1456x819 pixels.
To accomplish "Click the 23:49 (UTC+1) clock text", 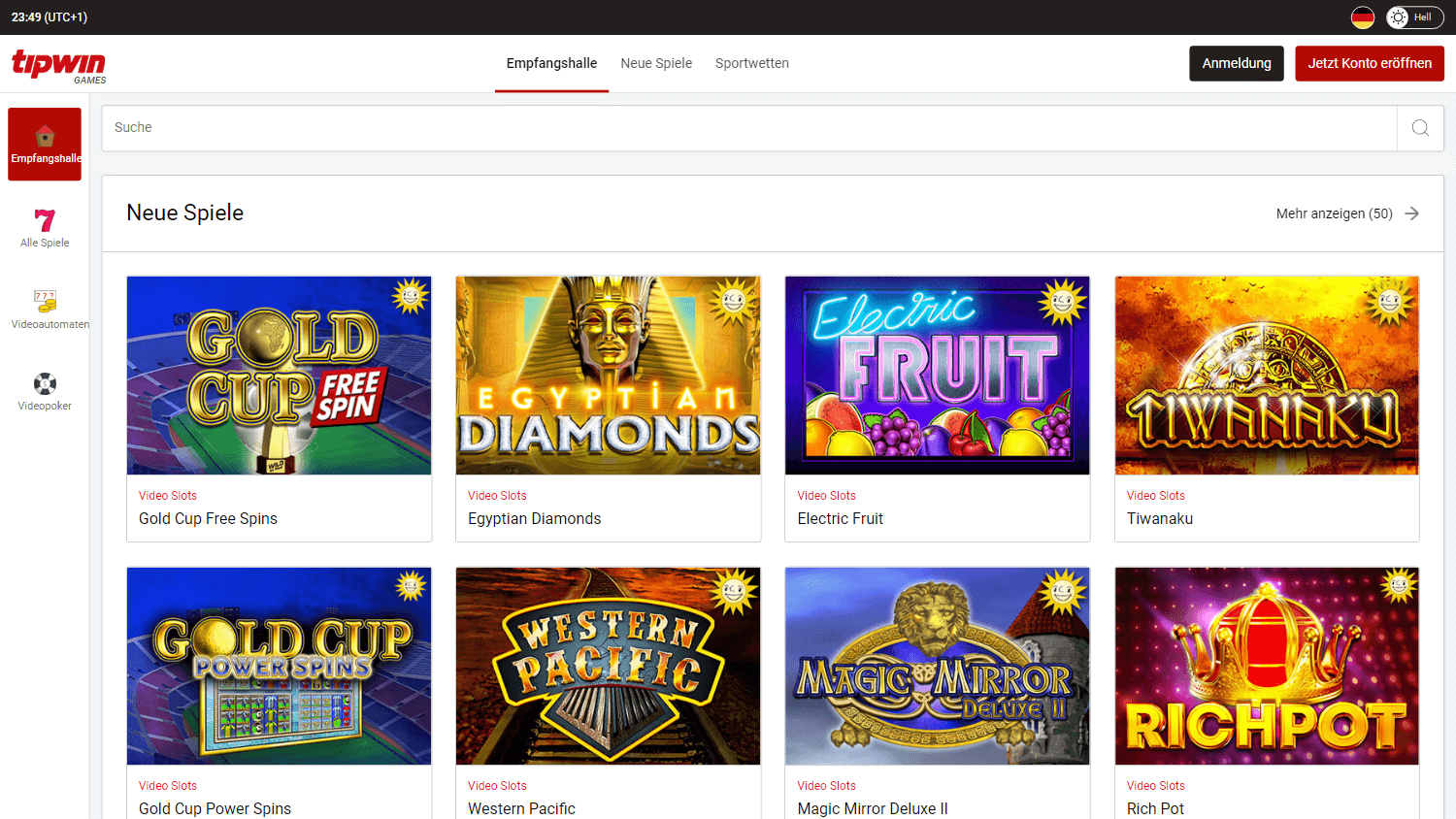I will coord(50,17).
